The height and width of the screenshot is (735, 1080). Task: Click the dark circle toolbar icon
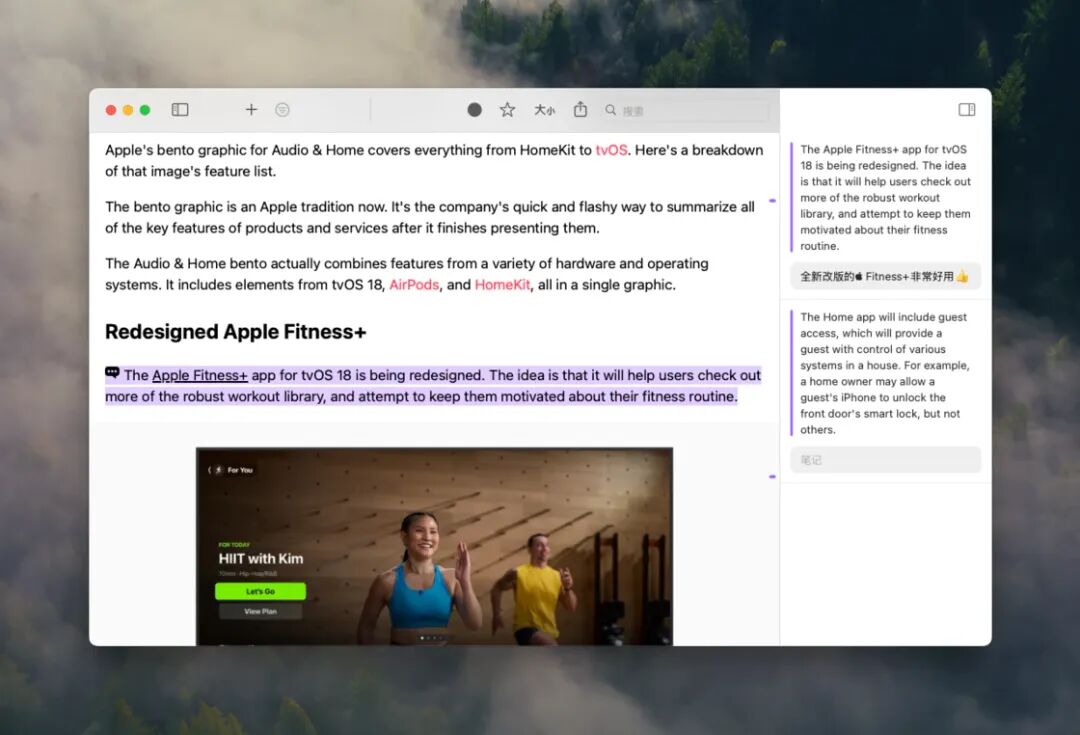tap(475, 110)
